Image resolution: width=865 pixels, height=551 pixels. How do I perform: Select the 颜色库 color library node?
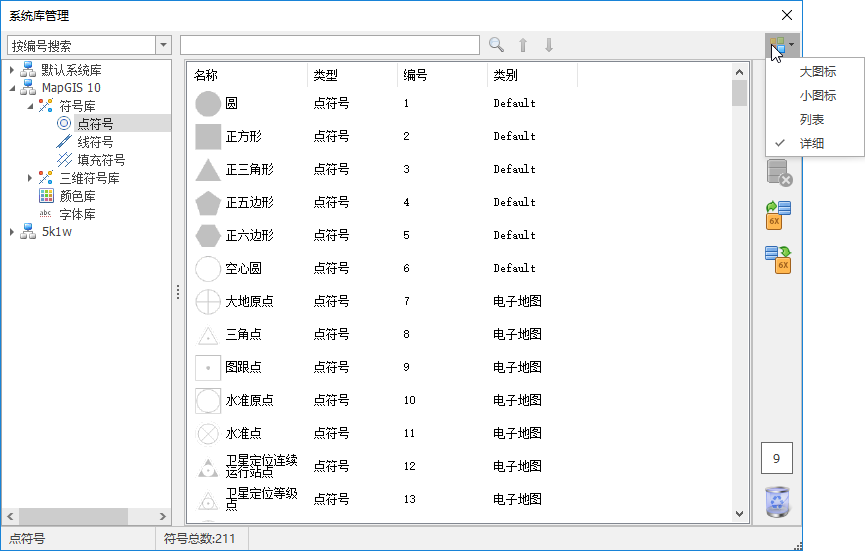point(77,196)
